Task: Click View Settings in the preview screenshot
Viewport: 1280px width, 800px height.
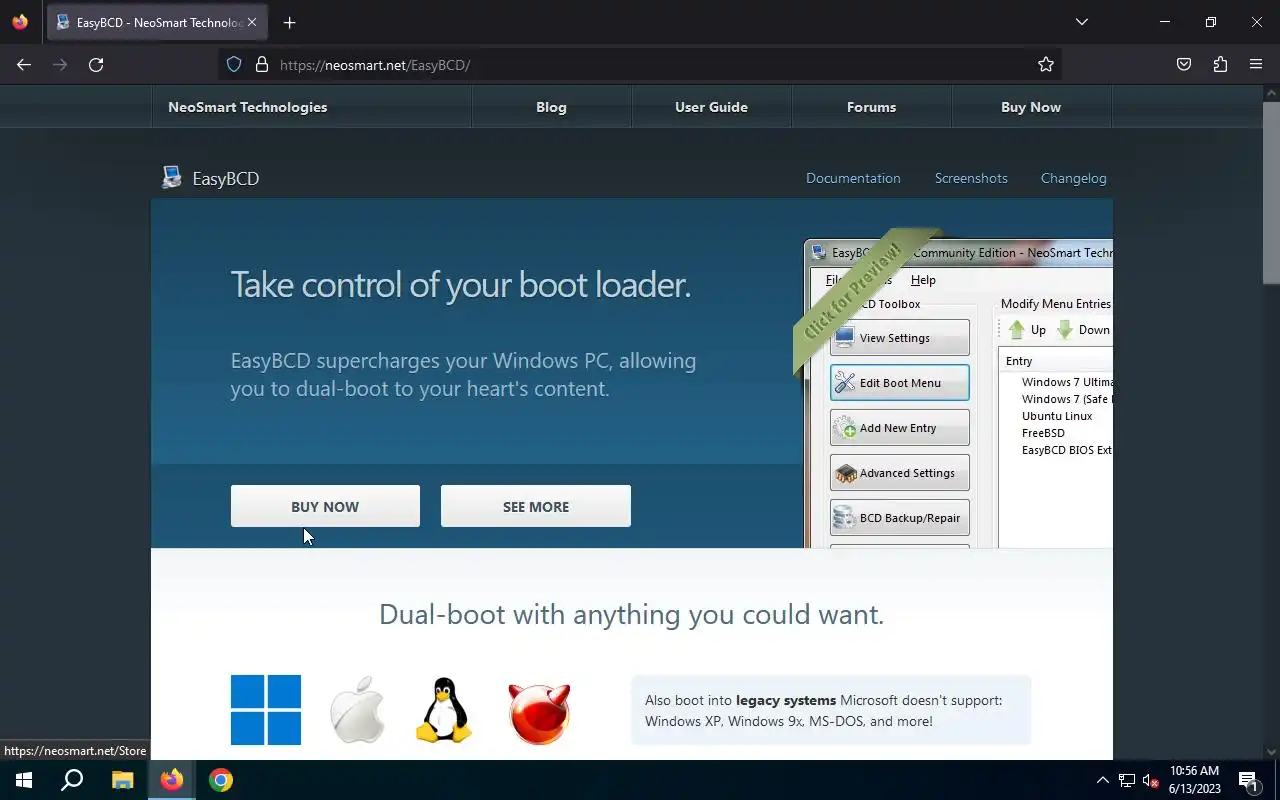Action: point(899,337)
